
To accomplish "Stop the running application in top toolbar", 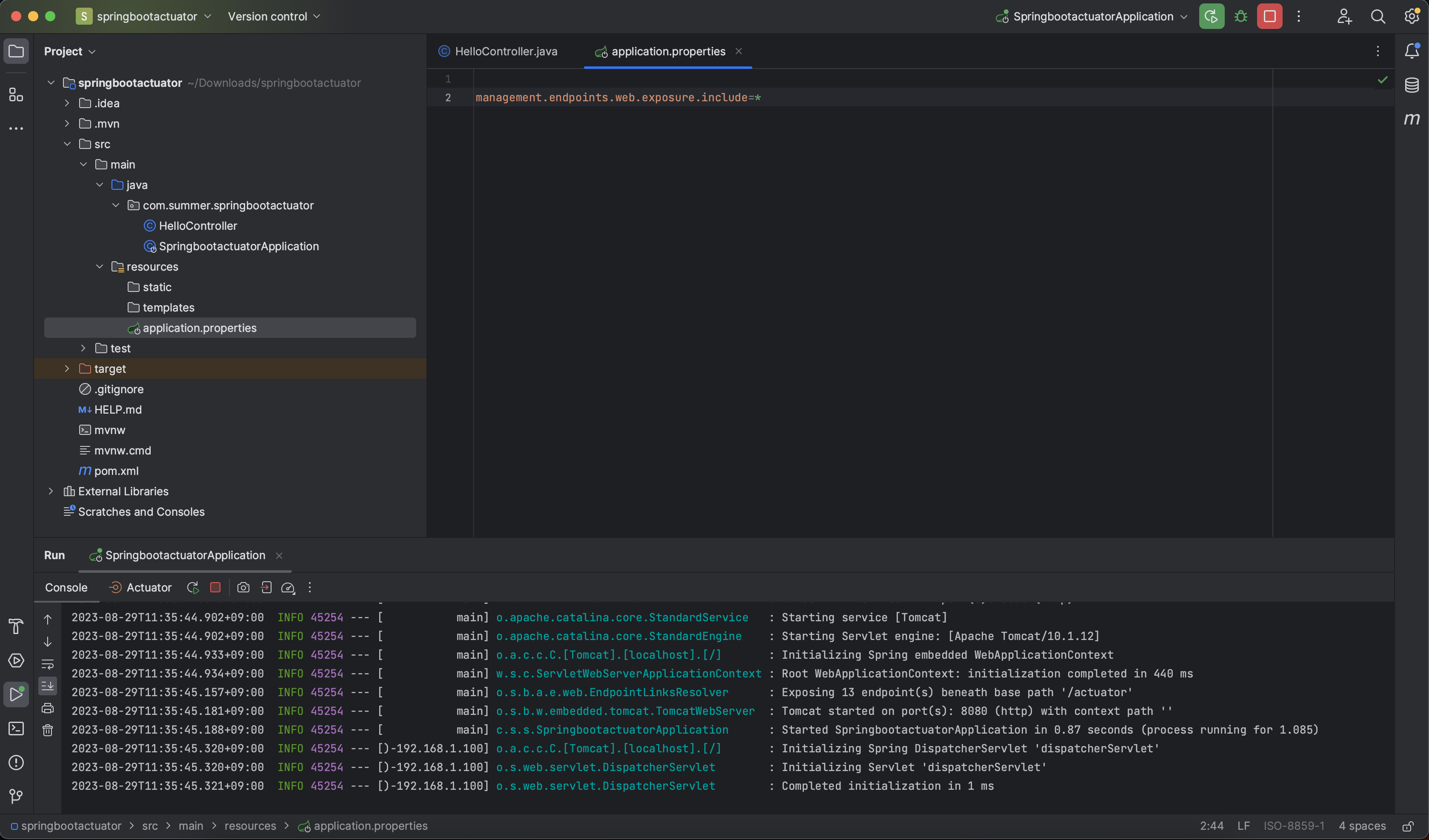I will point(1270,17).
